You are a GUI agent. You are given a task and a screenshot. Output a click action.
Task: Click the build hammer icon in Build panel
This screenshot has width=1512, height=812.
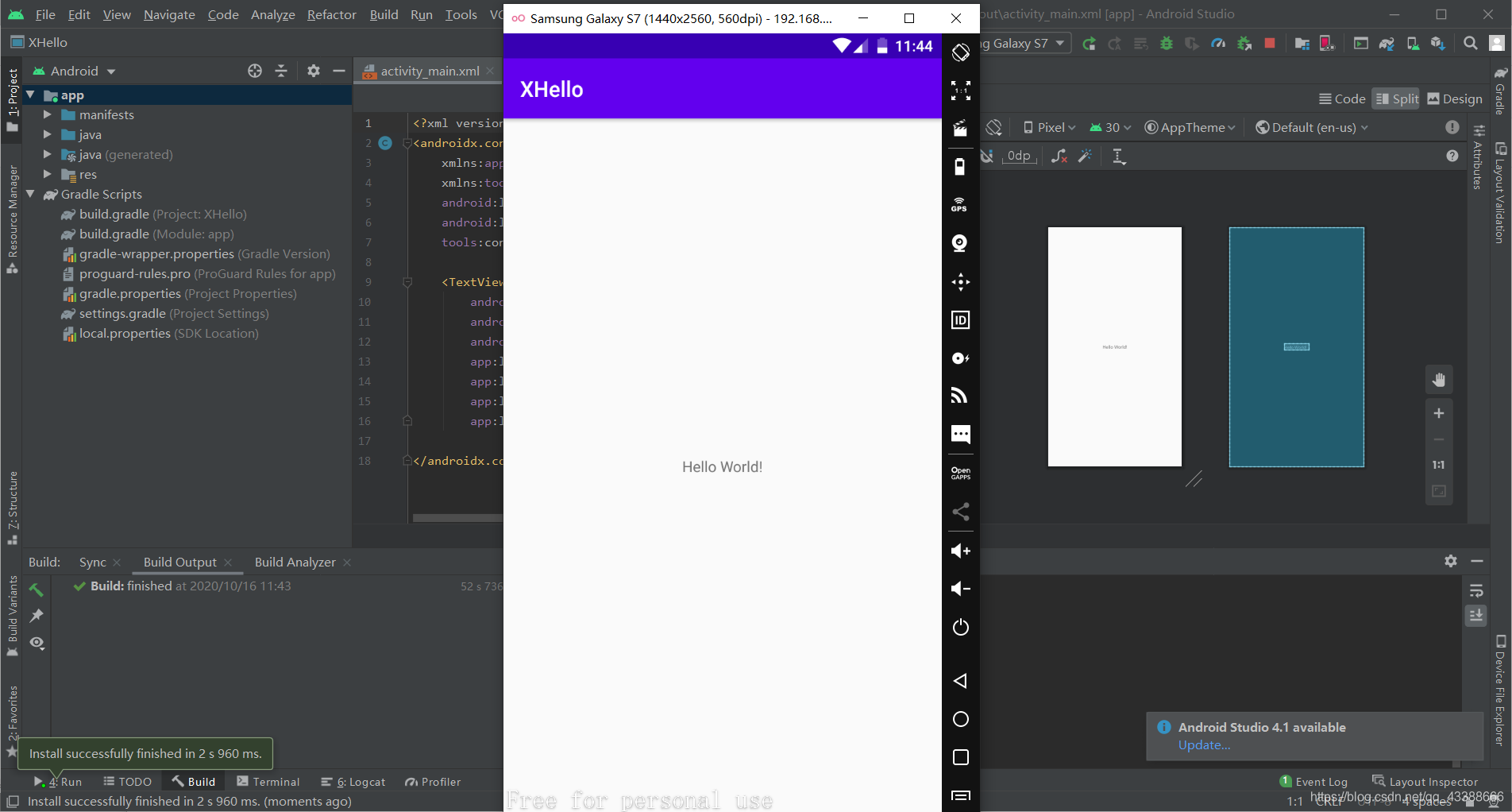click(x=37, y=590)
